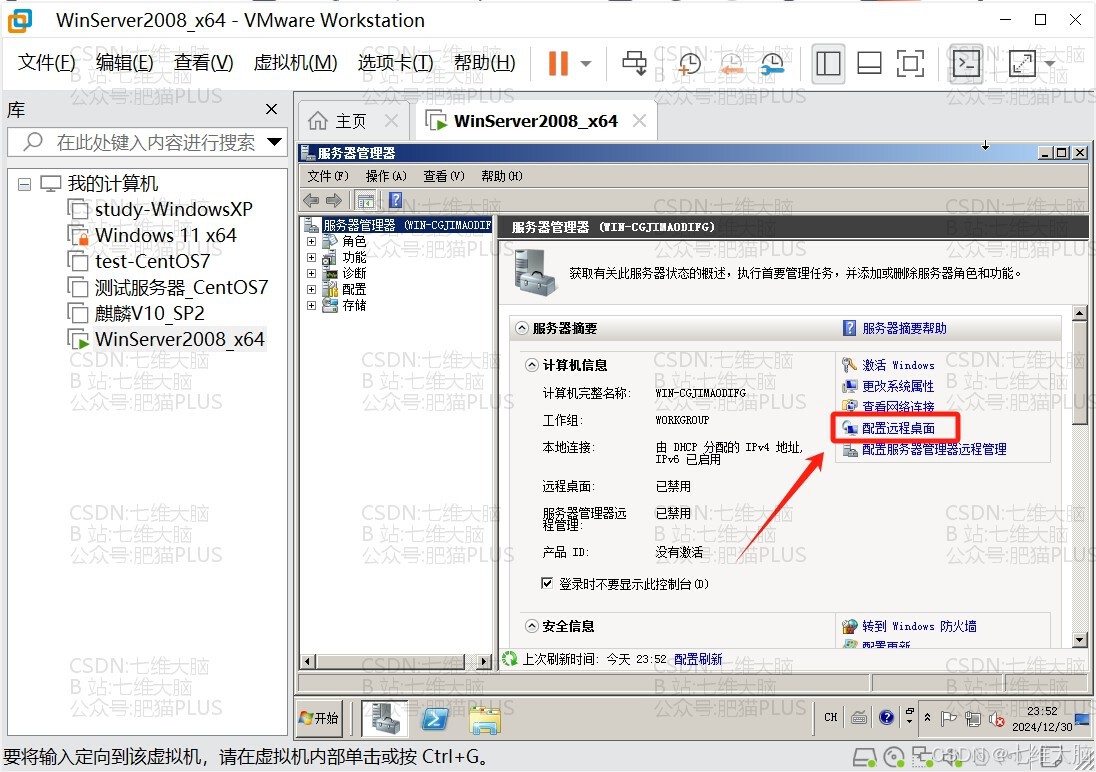Click the Server Manager toolbar help icon

396,200
